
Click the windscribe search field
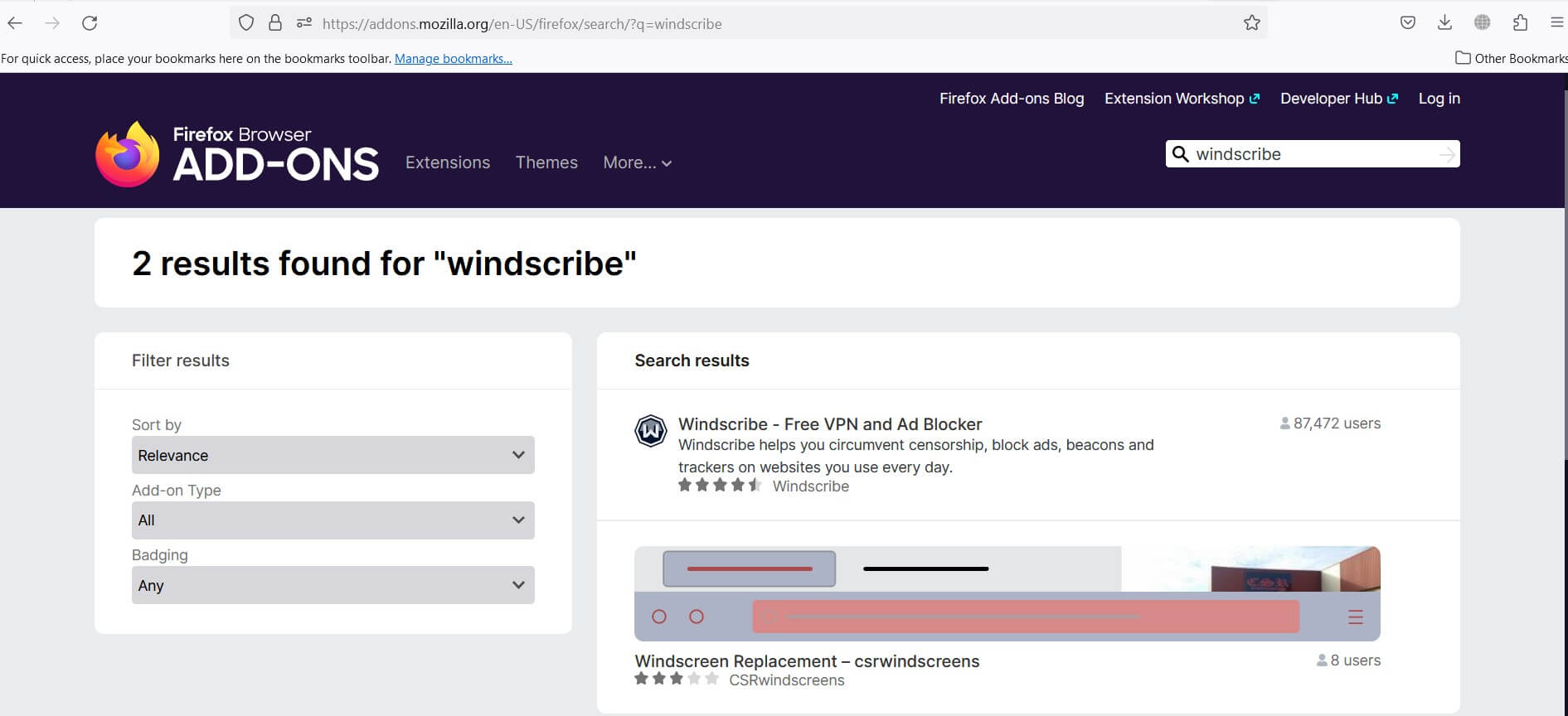[1314, 154]
